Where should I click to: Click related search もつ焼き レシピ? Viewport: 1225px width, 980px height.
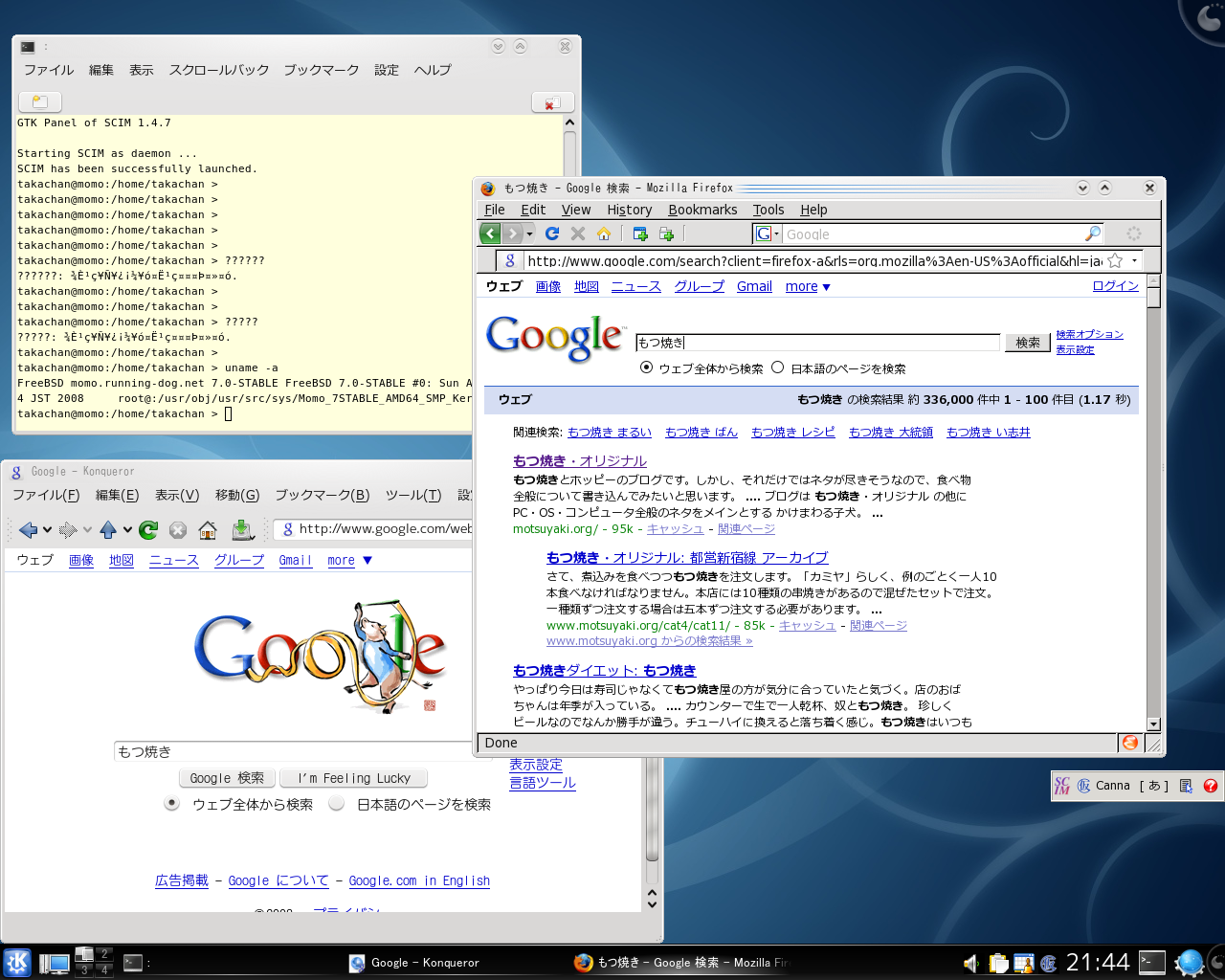[x=792, y=433]
